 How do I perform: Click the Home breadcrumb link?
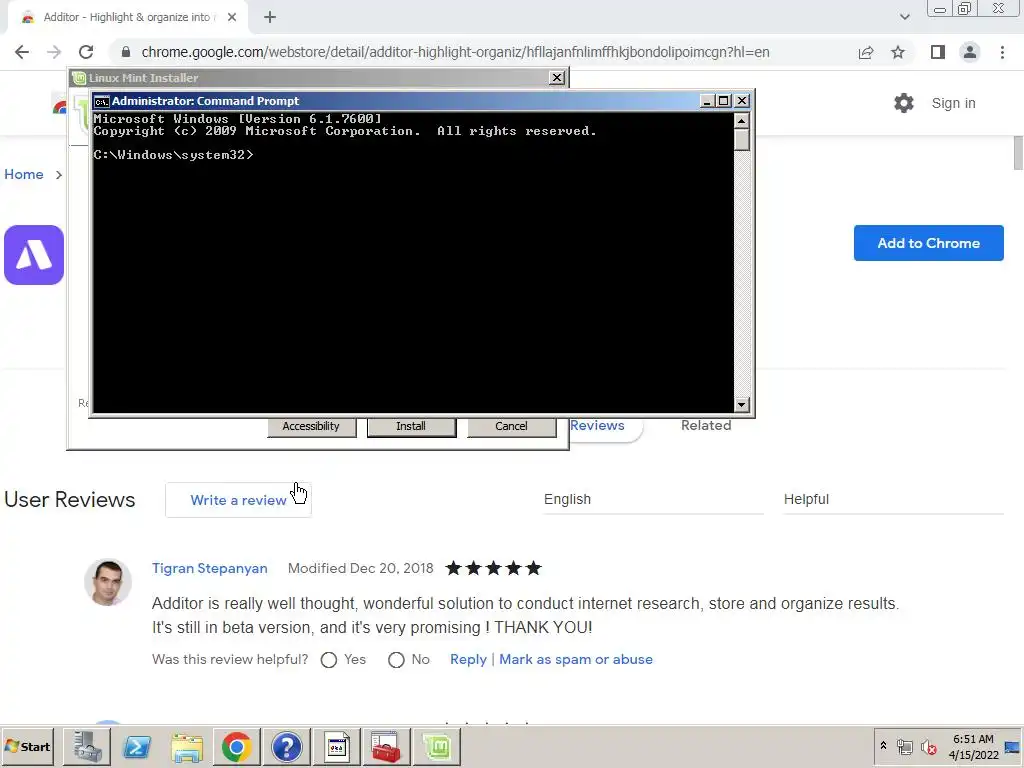(24, 174)
